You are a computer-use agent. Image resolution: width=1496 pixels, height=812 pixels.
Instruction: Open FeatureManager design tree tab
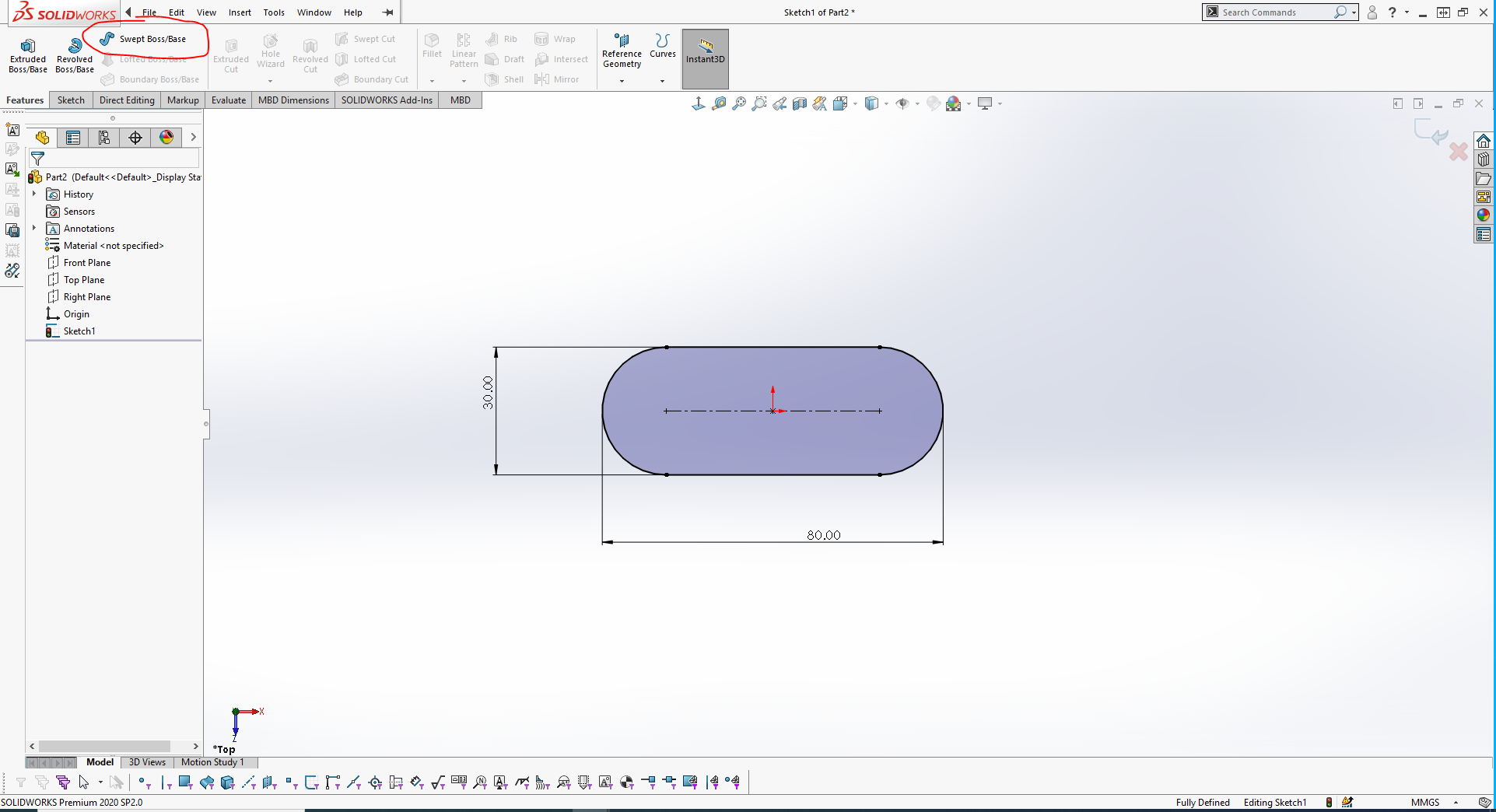point(42,138)
